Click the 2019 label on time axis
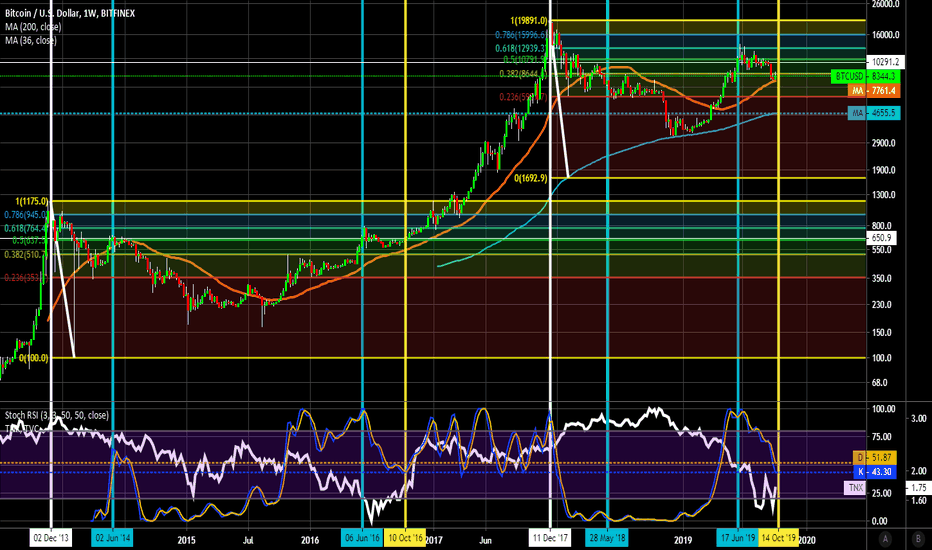The width and height of the screenshot is (932, 550). click(683, 540)
